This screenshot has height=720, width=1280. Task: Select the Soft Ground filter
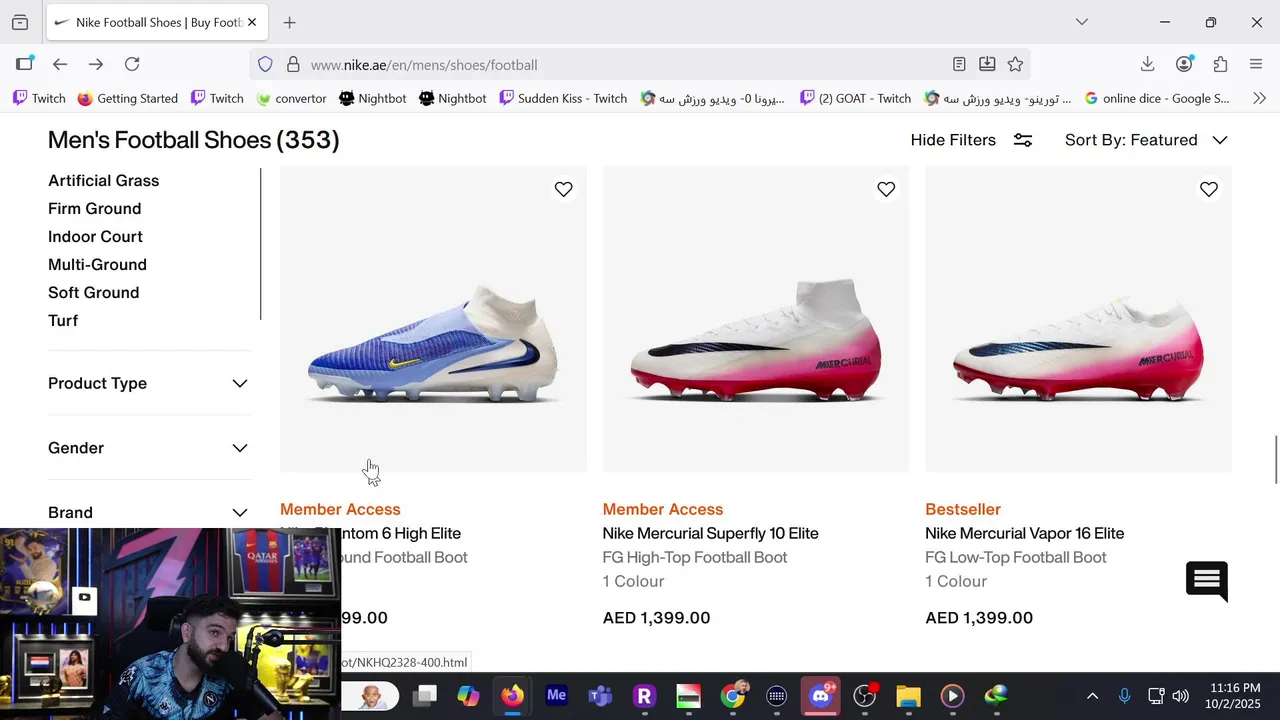click(93, 293)
